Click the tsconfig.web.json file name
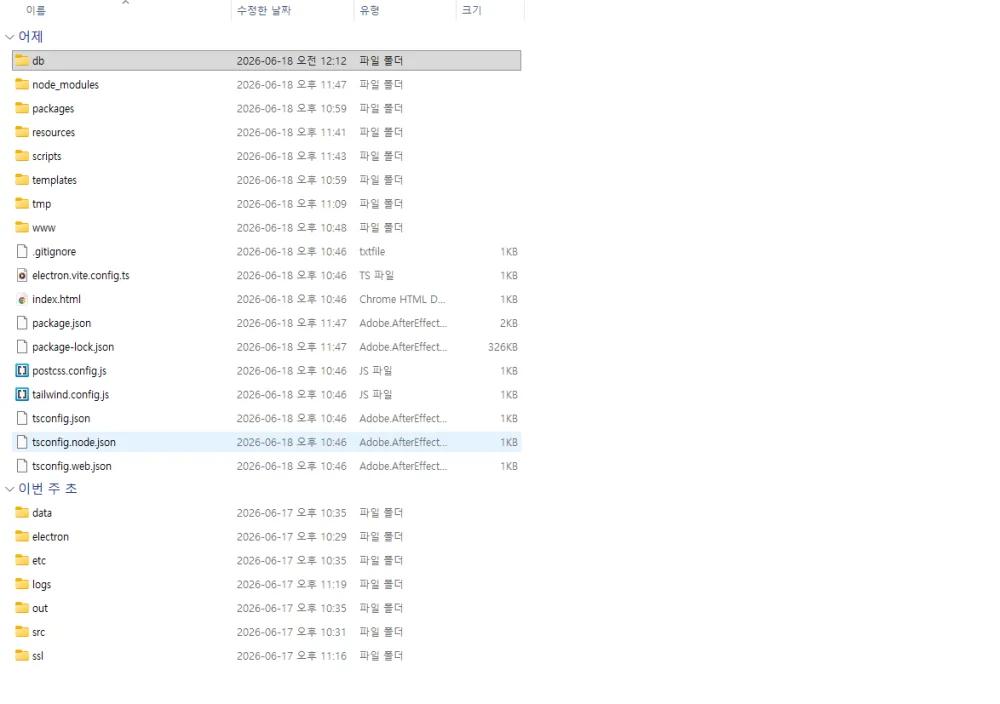The image size is (1000, 704). 72,466
